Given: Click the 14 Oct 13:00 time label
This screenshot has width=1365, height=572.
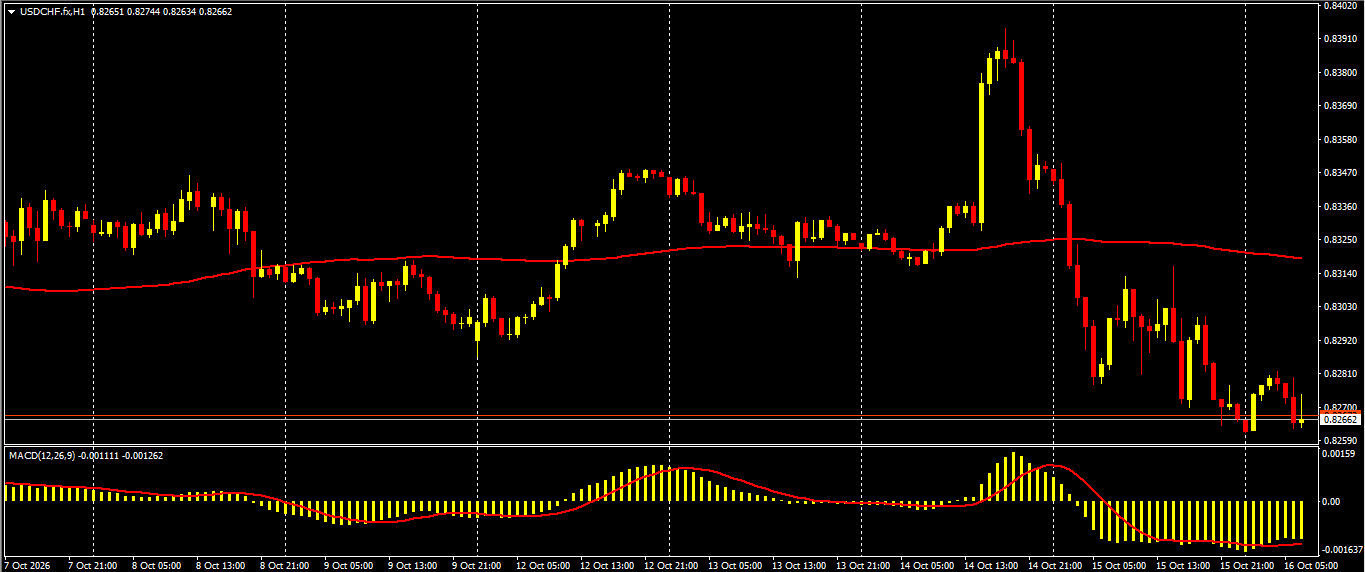Looking at the screenshot, I should tap(991, 566).
